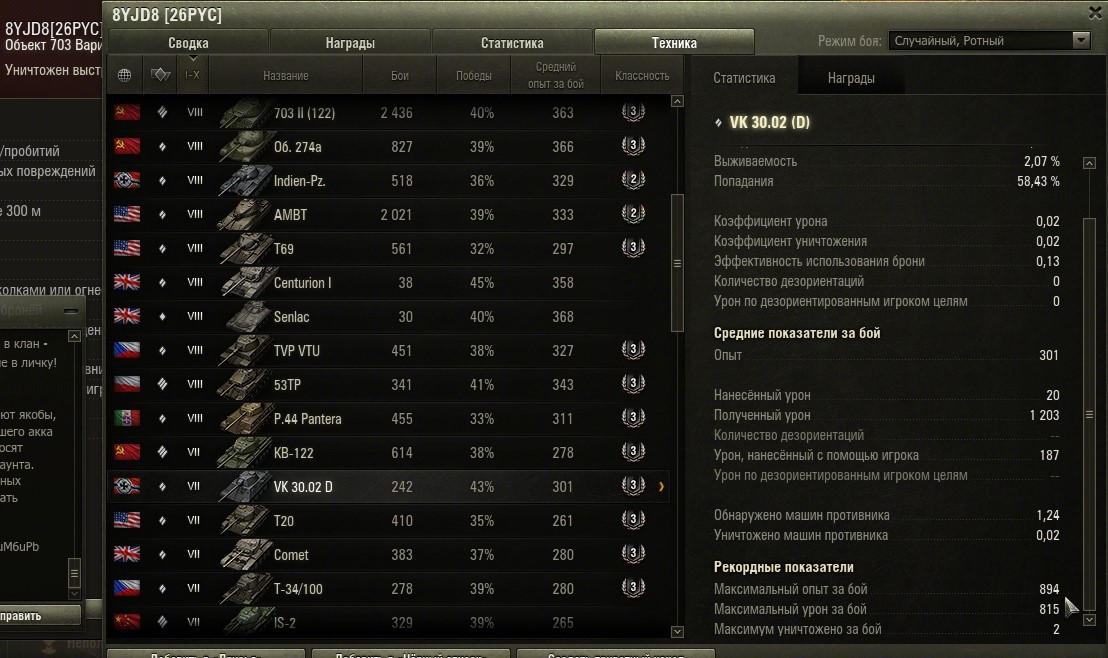Image resolution: width=1108 pixels, height=658 pixels.
Task: Open the Статистика tab
Action: [512, 42]
